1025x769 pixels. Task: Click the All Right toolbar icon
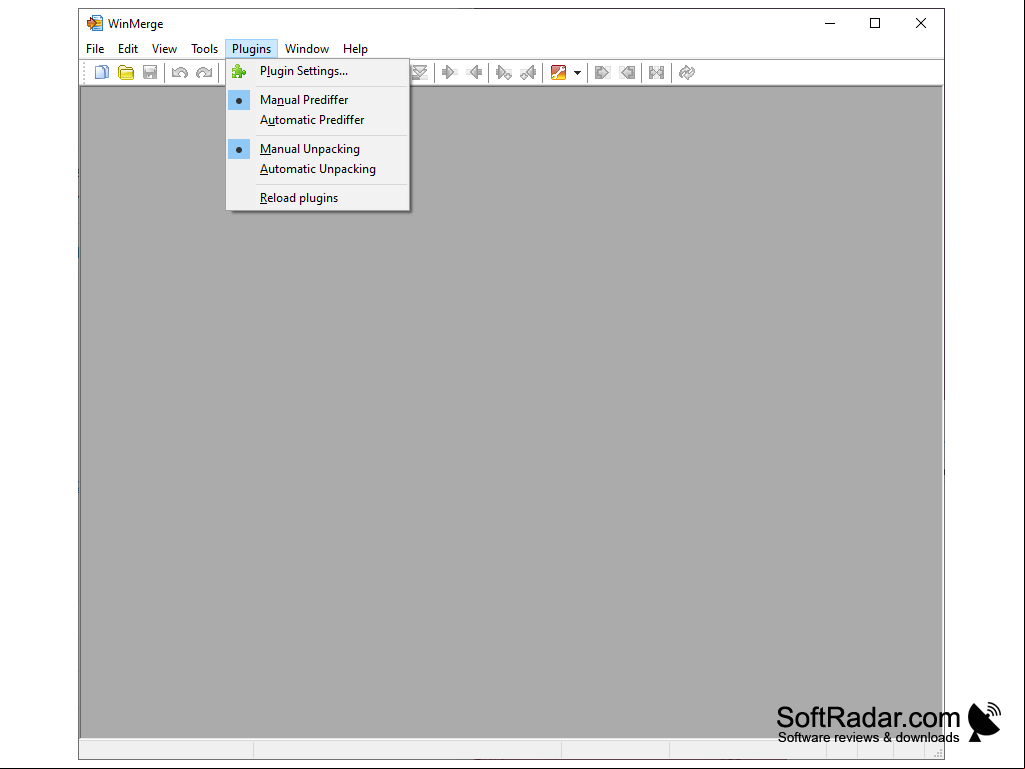coord(602,73)
